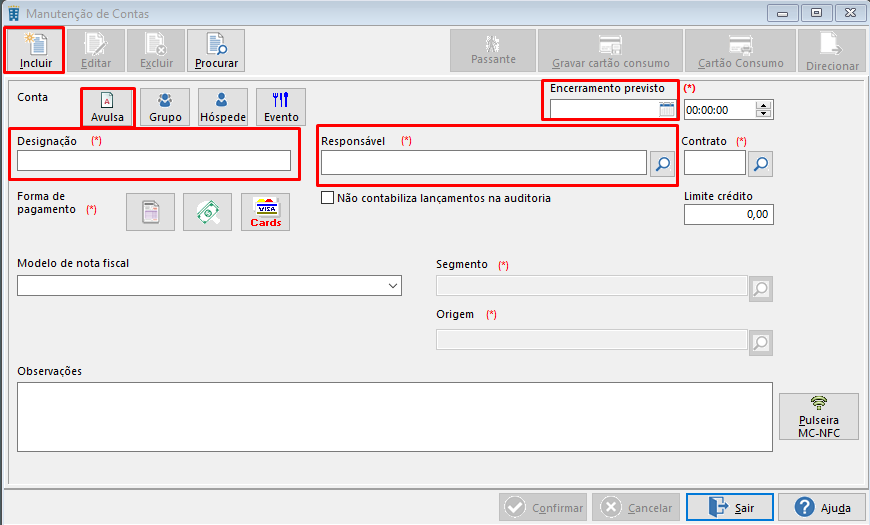Click the Designação text field
This screenshot has width=870, height=525.
point(154,160)
